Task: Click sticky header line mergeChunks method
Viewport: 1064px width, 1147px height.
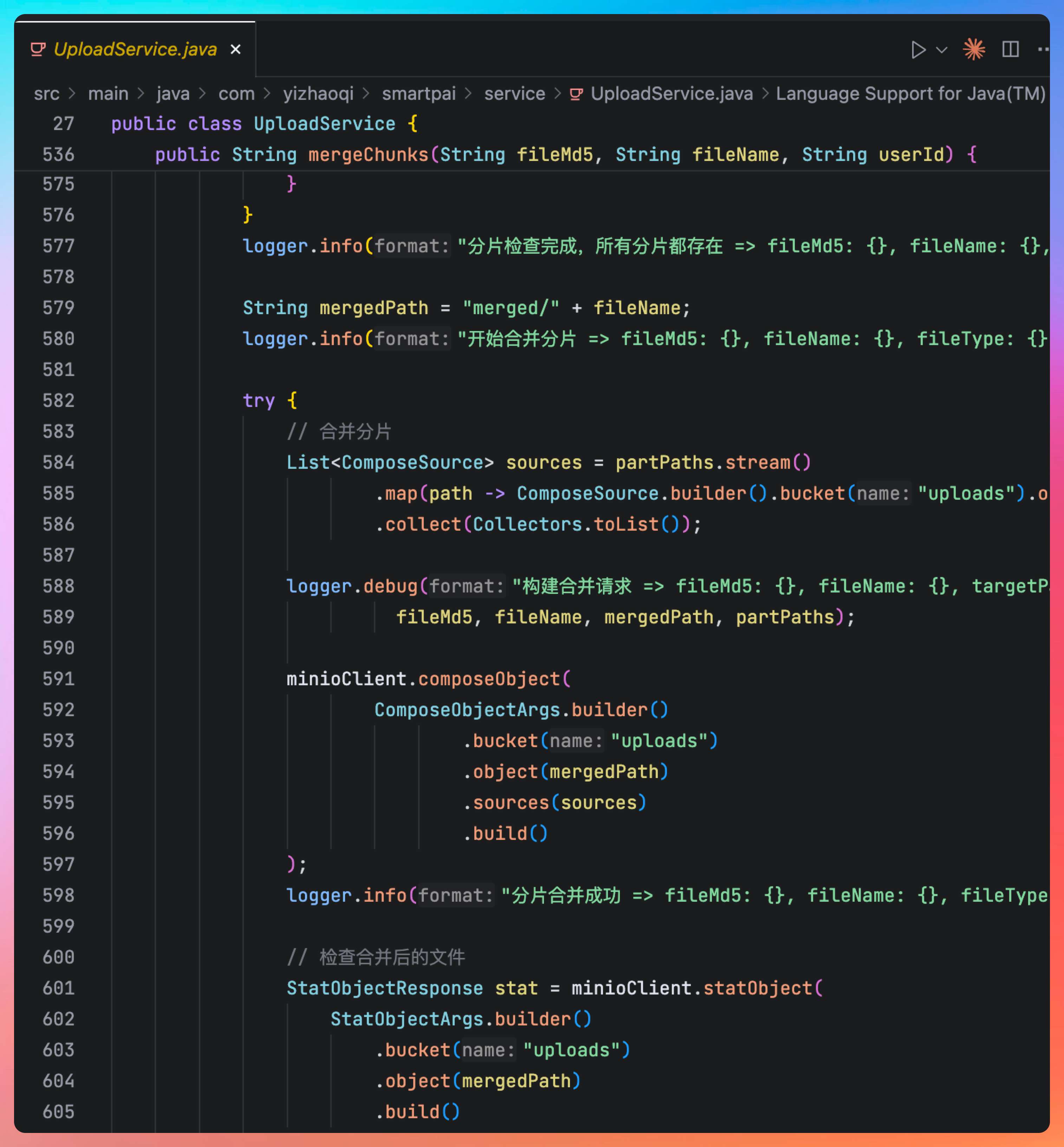Action: coord(369,154)
